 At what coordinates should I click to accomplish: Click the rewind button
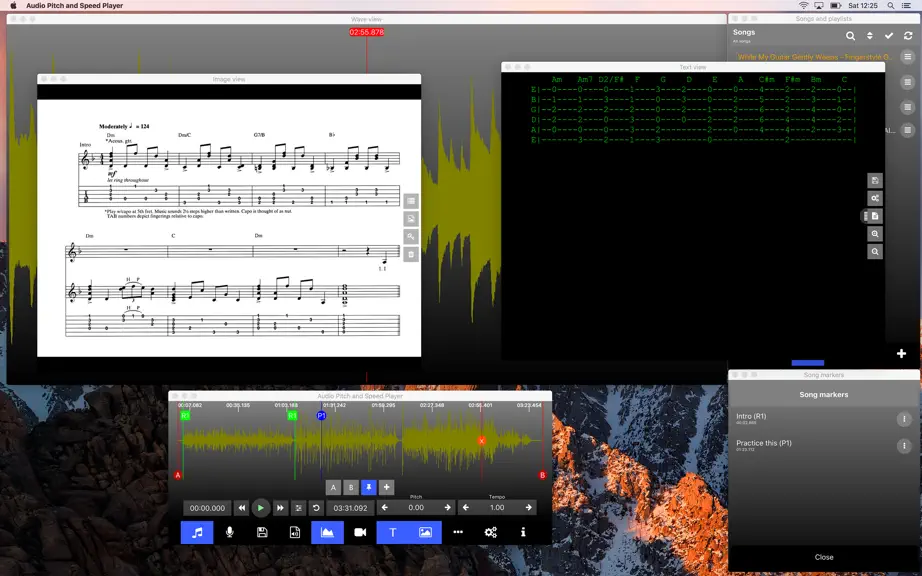coord(241,508)
